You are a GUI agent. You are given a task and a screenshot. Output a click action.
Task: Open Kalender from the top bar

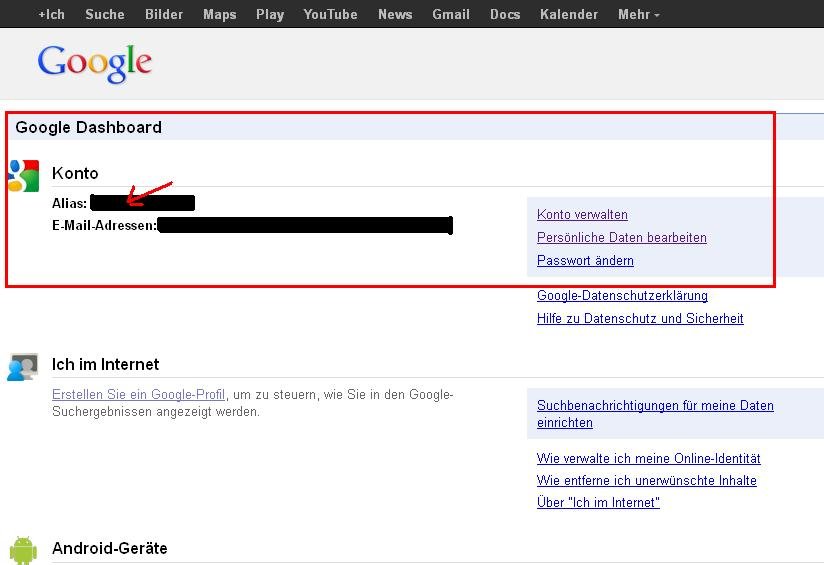(569, 14)
